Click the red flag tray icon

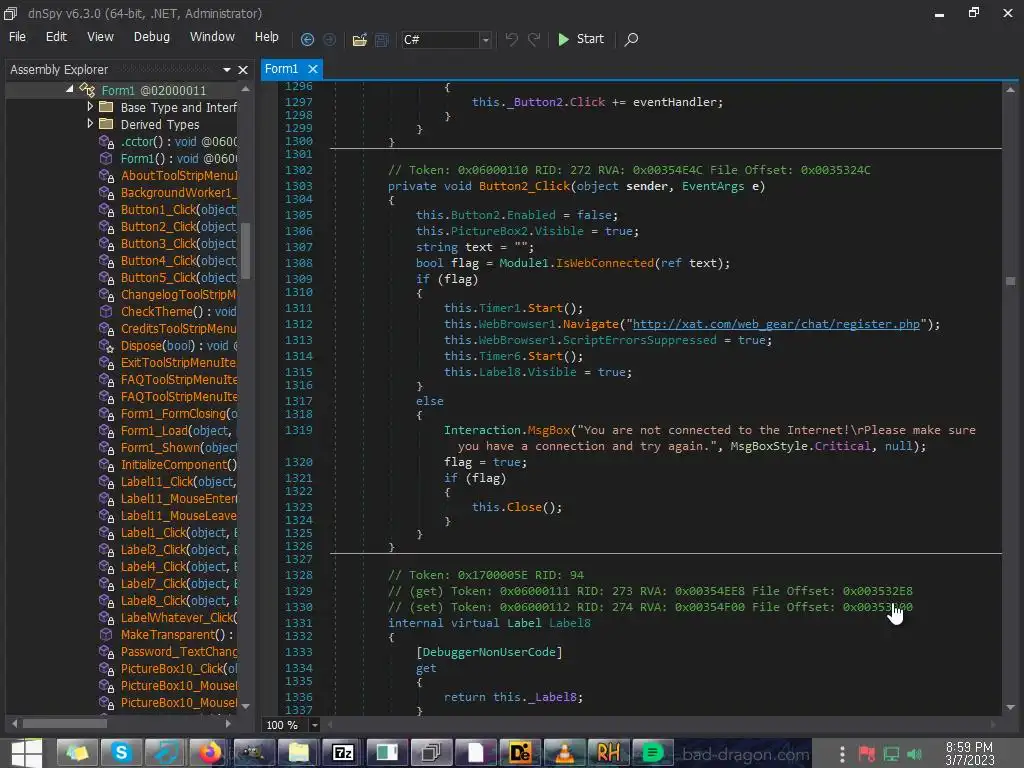tap(867, 754)
